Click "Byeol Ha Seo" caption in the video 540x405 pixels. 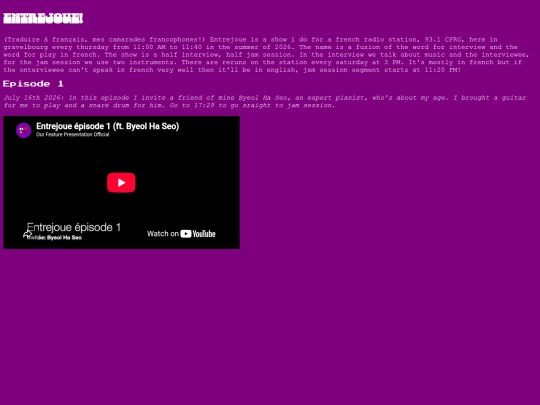coord(64,238)
